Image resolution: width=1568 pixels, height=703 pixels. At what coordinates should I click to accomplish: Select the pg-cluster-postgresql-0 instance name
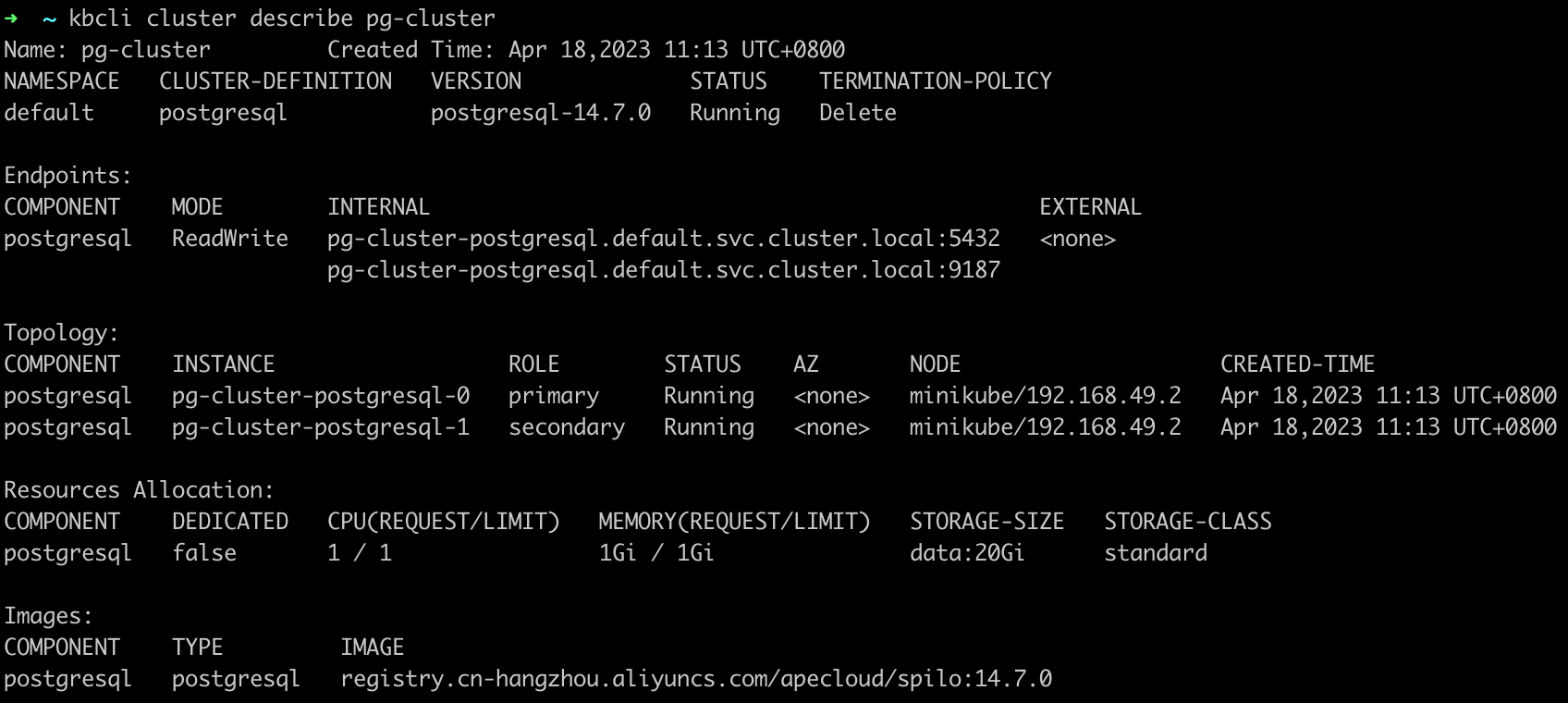point(321,396)
